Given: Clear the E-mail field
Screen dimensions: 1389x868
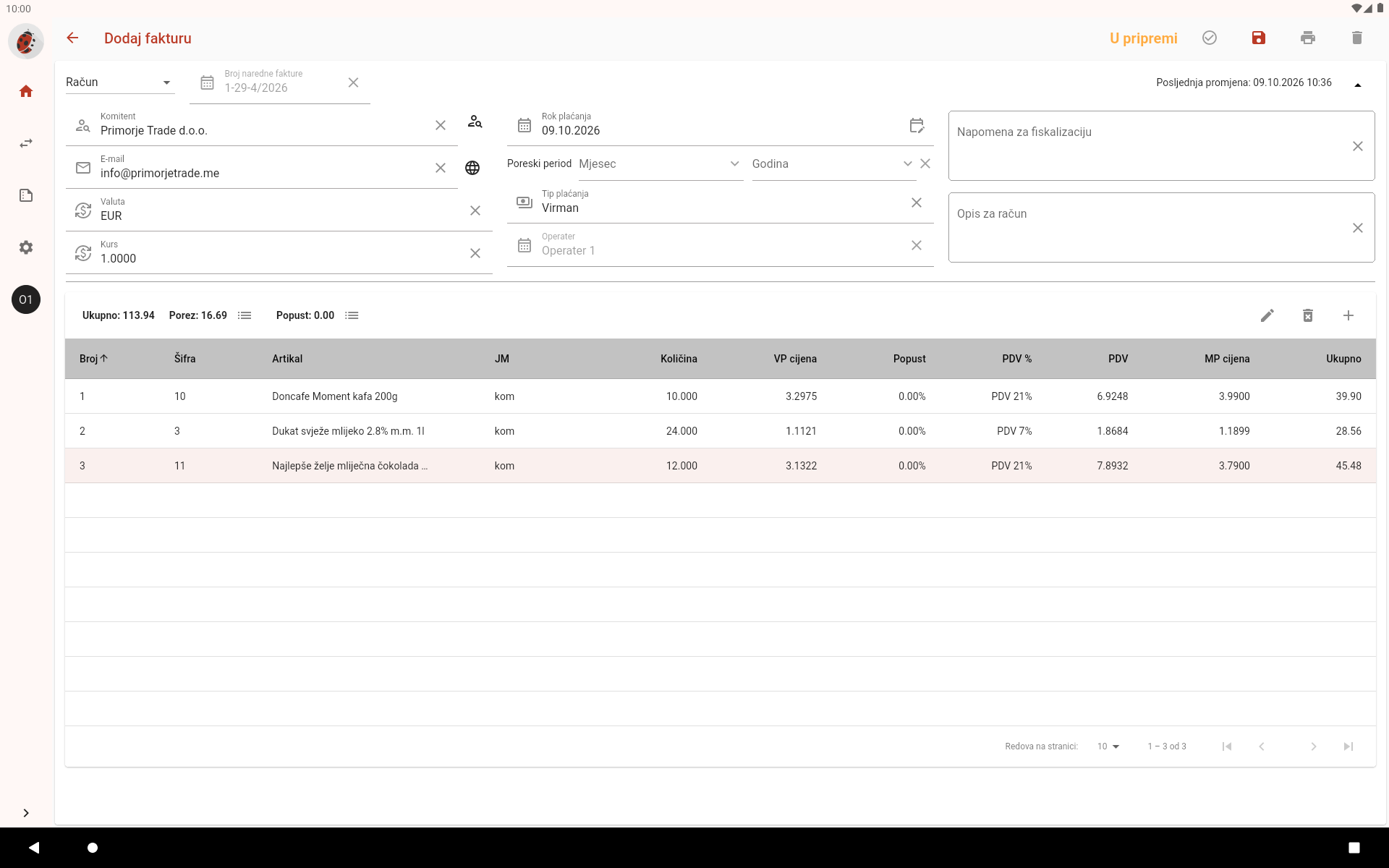Looking at the screenshot, I should pos(441,168).
